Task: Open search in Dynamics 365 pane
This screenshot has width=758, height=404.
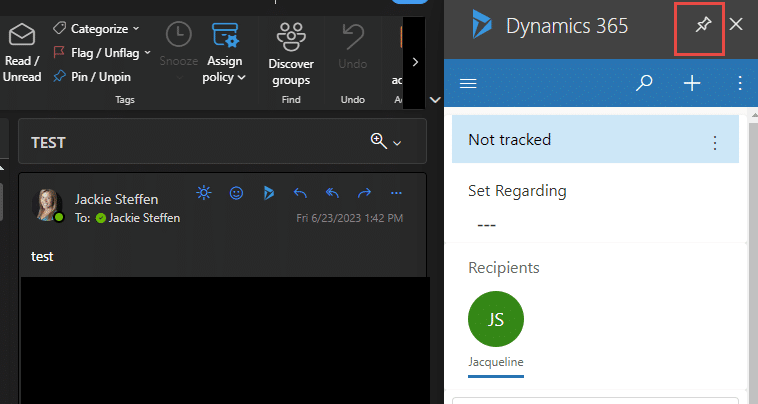Action: [644, 83]
